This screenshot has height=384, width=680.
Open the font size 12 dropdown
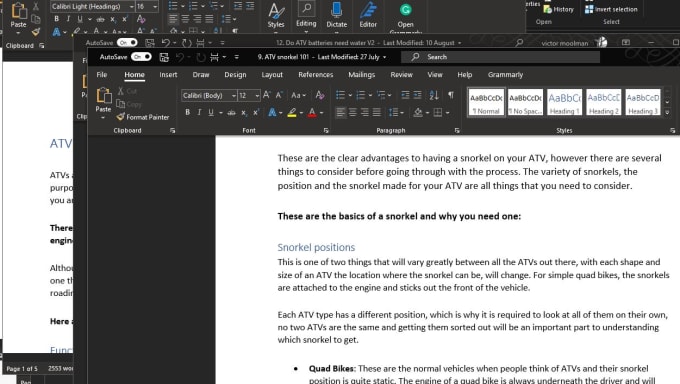point(257,95)
